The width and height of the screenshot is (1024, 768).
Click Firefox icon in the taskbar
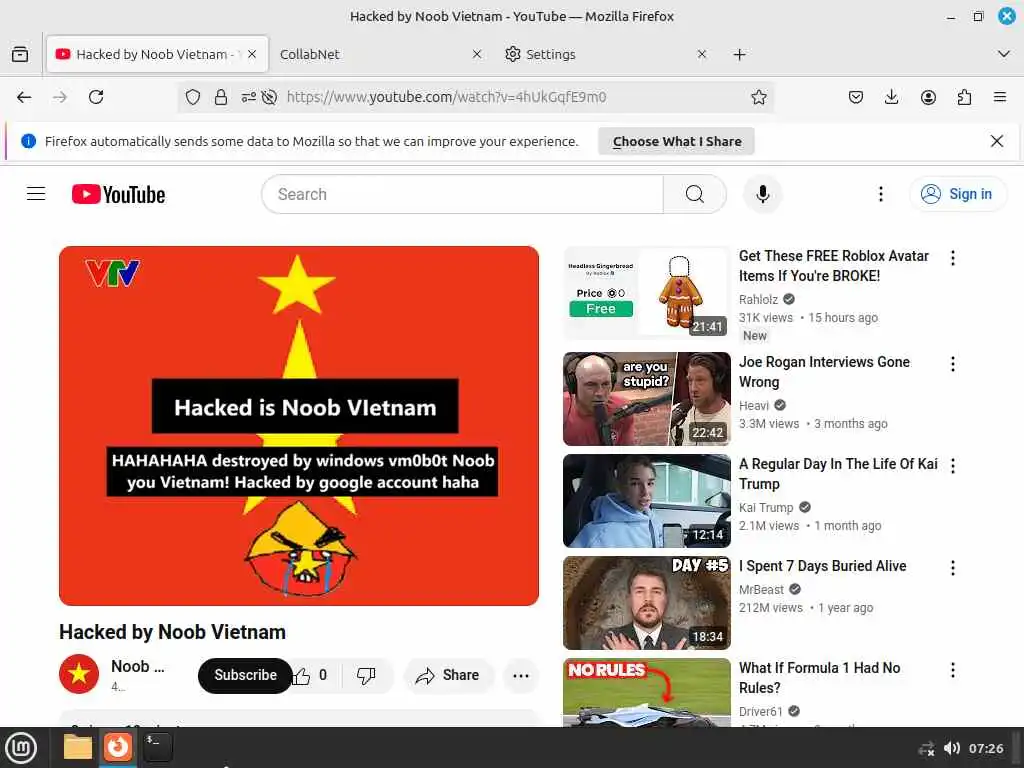118,747
